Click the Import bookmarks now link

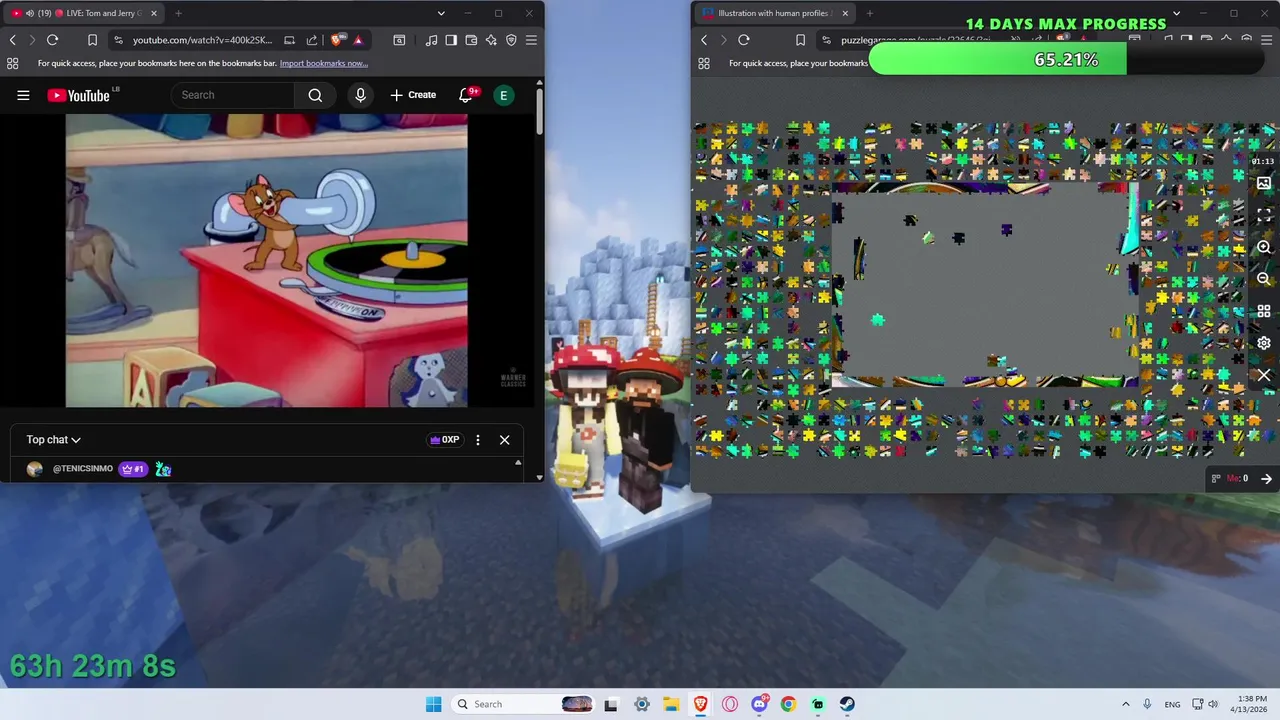323,63
